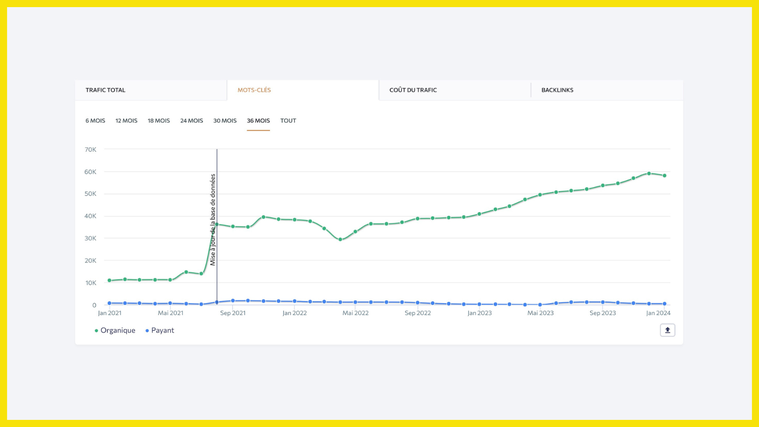Choose the 12 mois time range
The height and width of the screenshot is (427, 759).
click(x=126, y=121)
